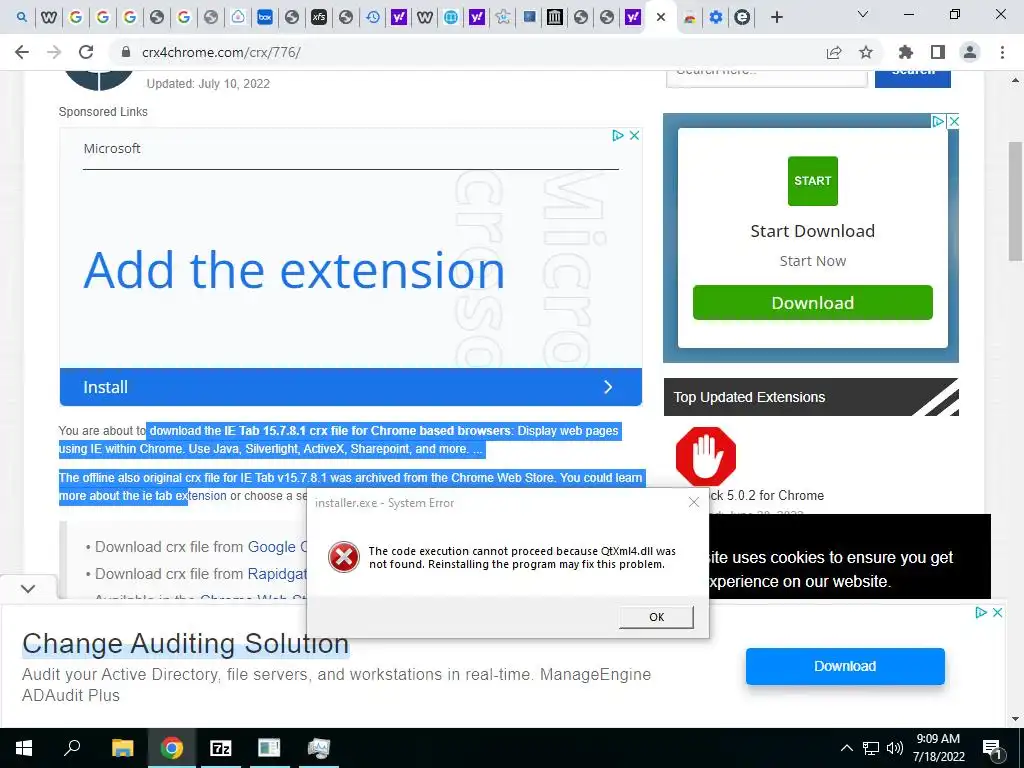Open Windows taskbar search

tap(72, 748)
